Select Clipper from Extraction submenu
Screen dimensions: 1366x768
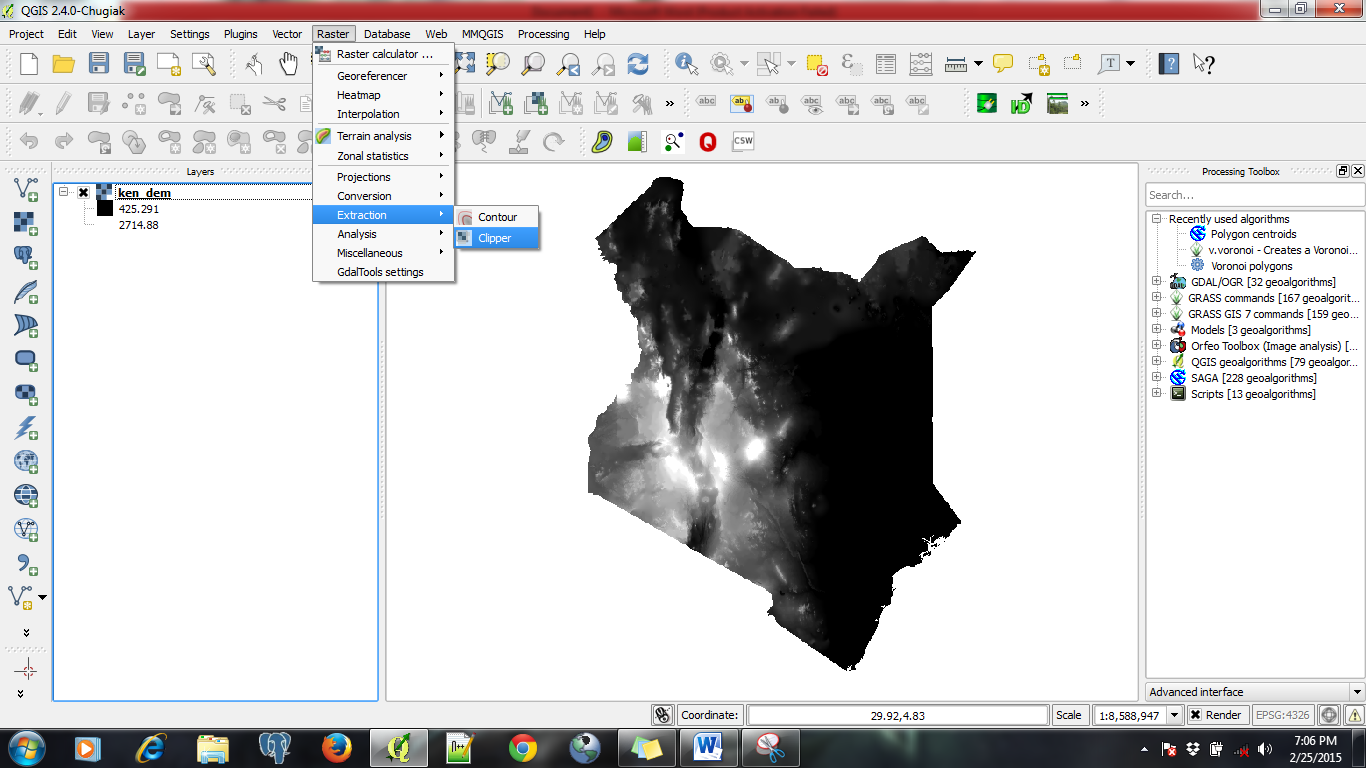click(x=497, y=238)
